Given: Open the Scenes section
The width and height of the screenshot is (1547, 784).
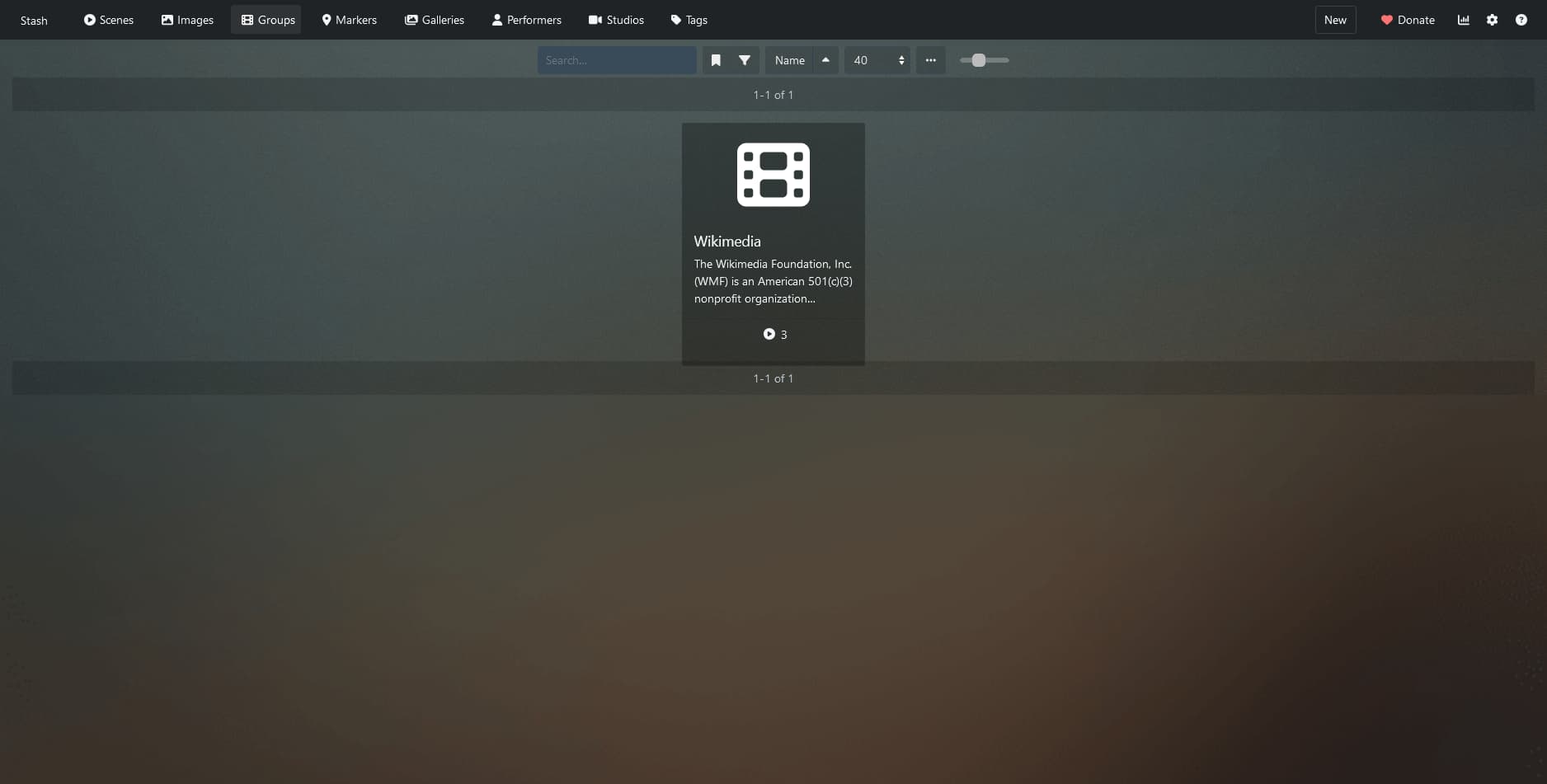Looking at the screenshot, I should (x=108, y=20).
